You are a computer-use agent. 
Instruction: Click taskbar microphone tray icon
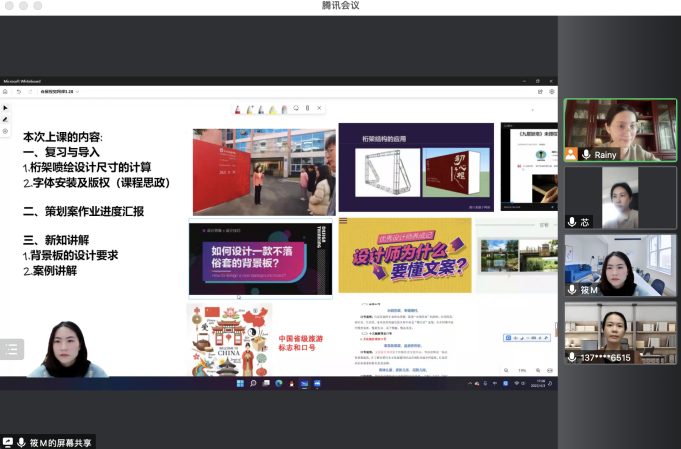click(485, 383)
